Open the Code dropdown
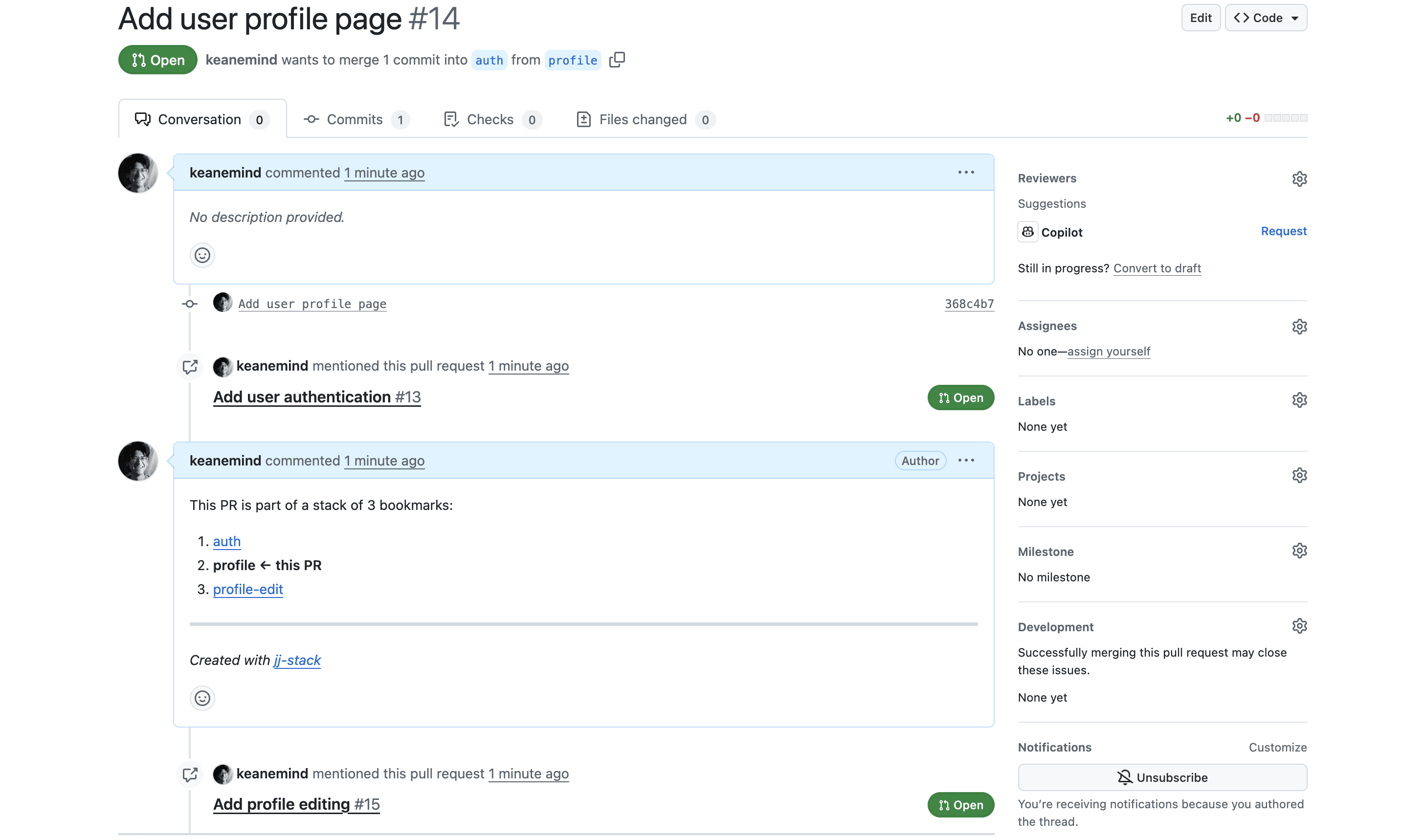The height and width of the screenshot is (840, 1424). (1266, 18)
